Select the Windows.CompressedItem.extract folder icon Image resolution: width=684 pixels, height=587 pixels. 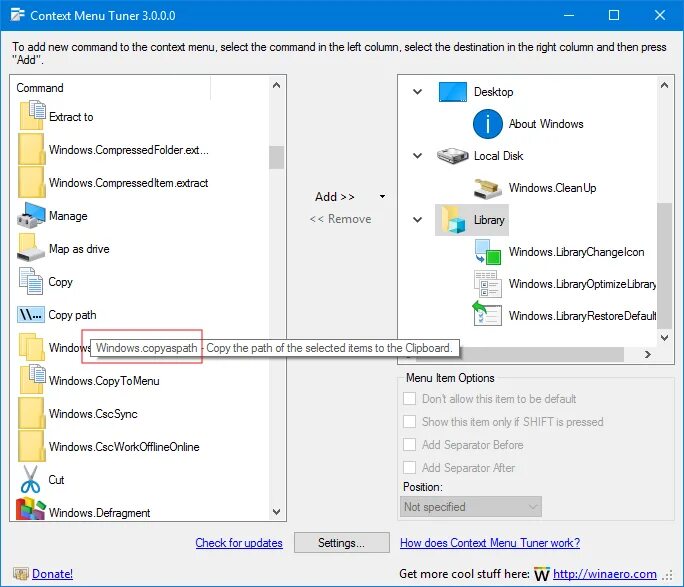[x=31, y=182]
